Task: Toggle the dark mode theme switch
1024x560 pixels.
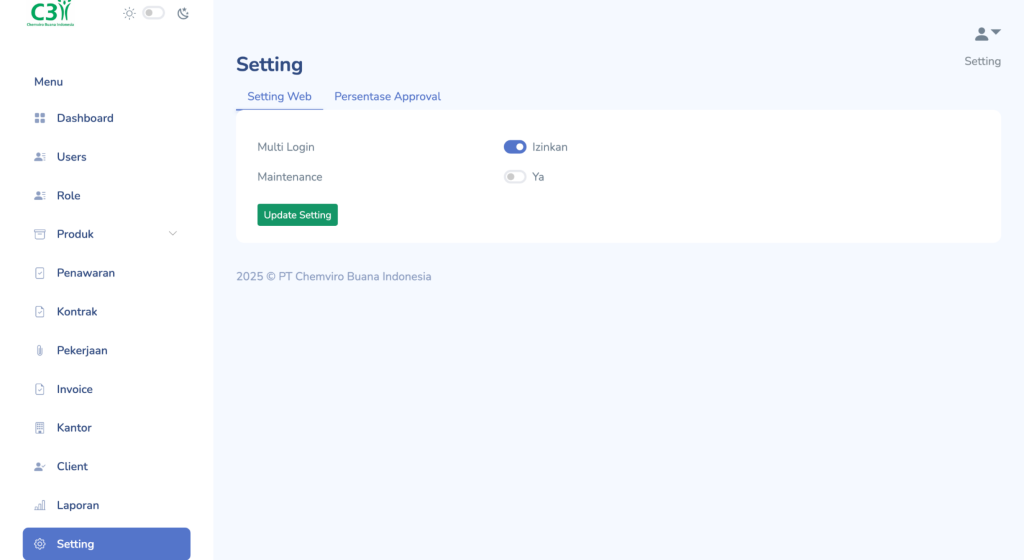Action: (x=154, y=13)
